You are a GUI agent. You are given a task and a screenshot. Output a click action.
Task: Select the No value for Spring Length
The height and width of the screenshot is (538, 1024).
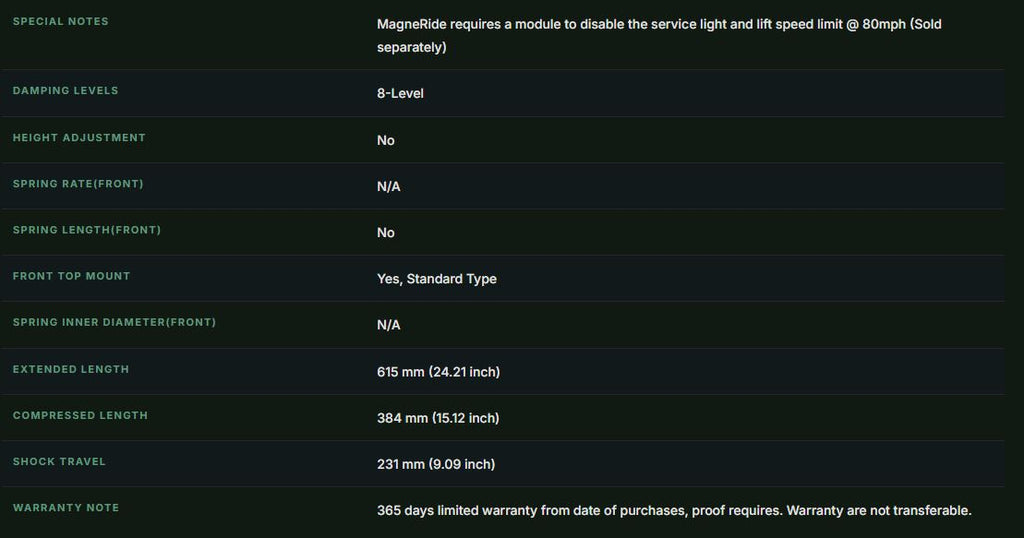point(386,232)
